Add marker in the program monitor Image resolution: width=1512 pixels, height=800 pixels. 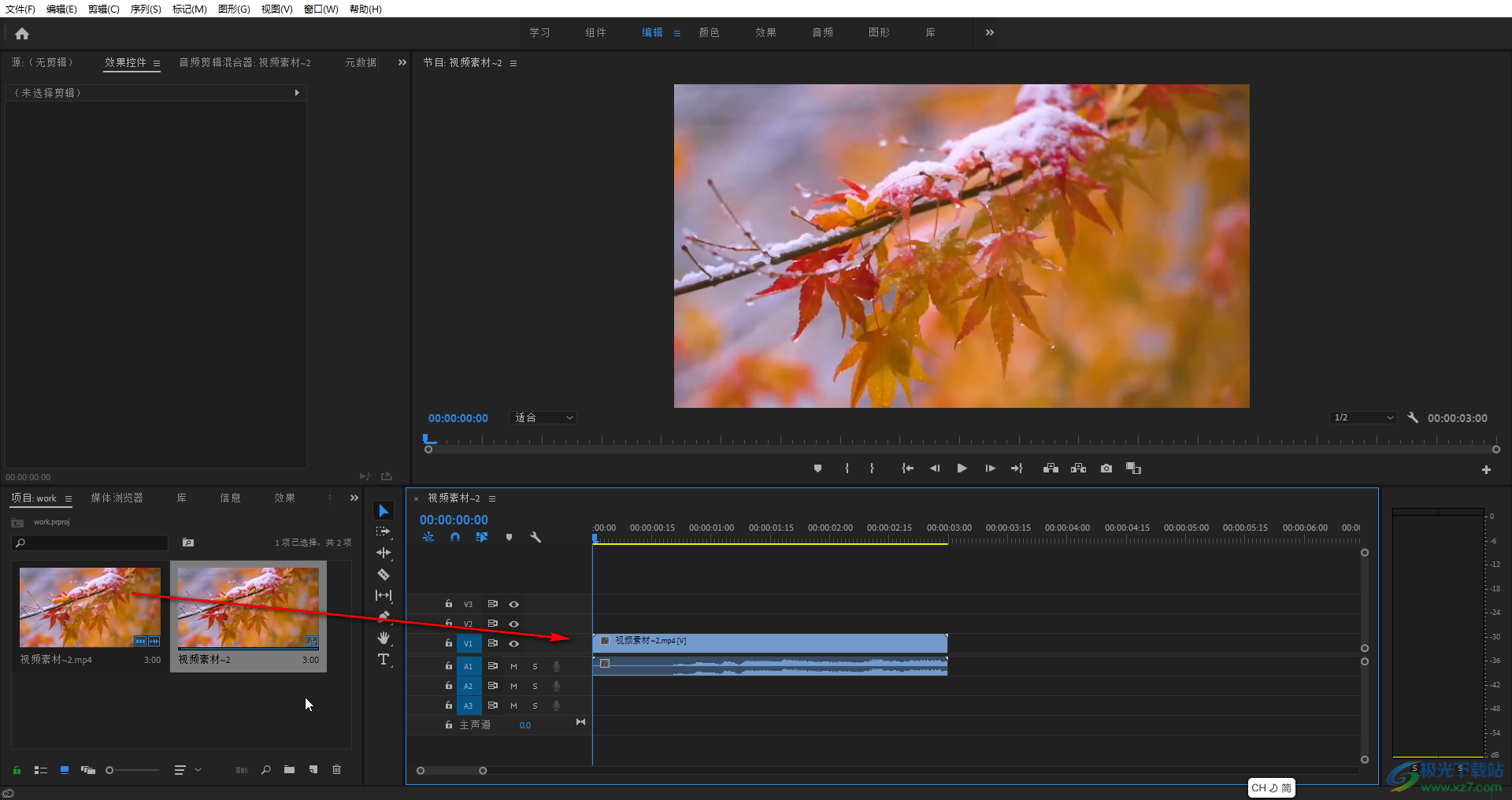pos(817,469)
